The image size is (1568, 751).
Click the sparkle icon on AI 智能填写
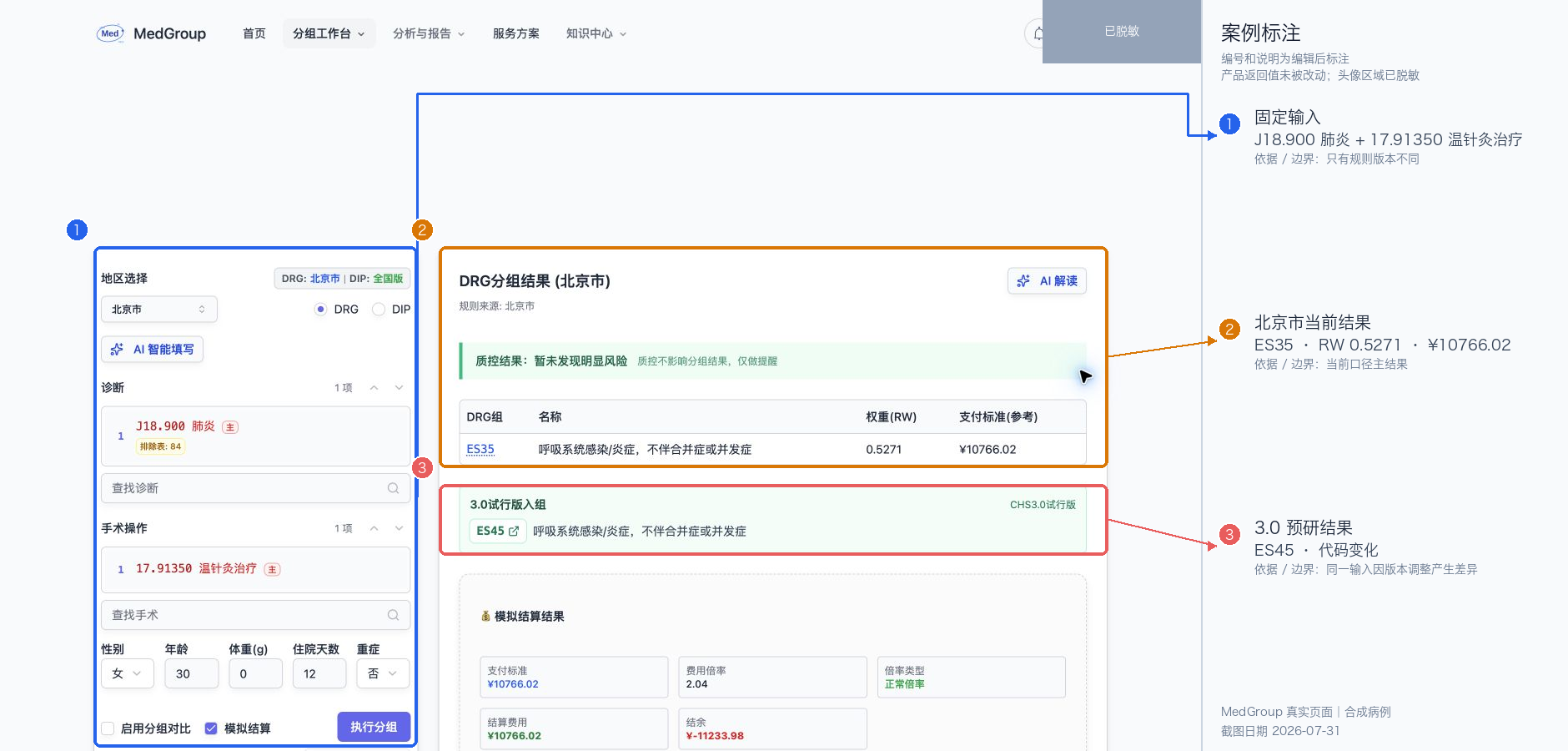[117, 350]
